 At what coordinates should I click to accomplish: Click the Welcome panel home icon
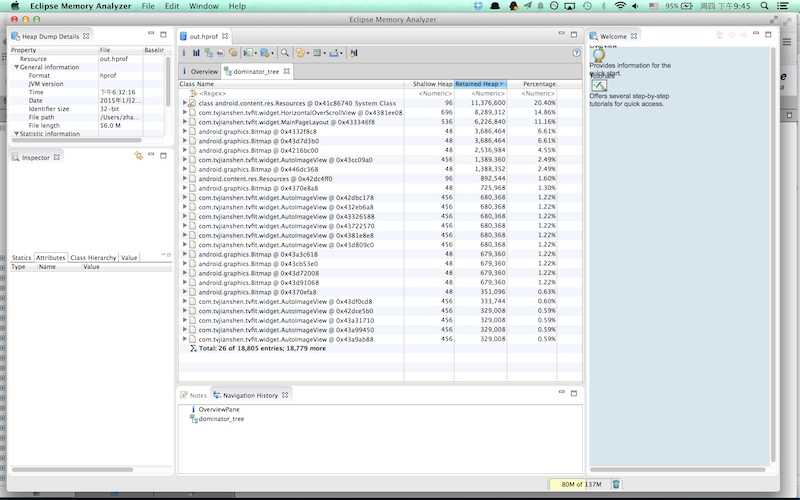719,35
